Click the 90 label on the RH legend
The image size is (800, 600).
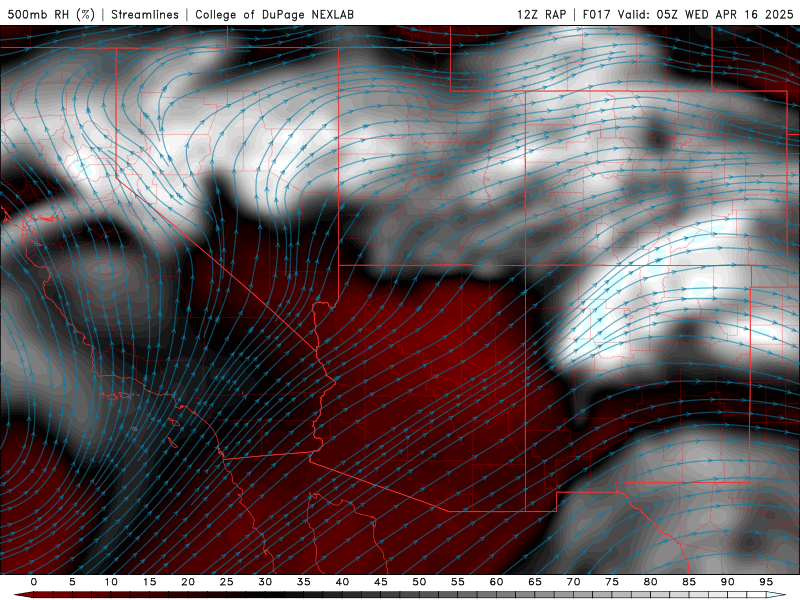(x=727, y=582)
